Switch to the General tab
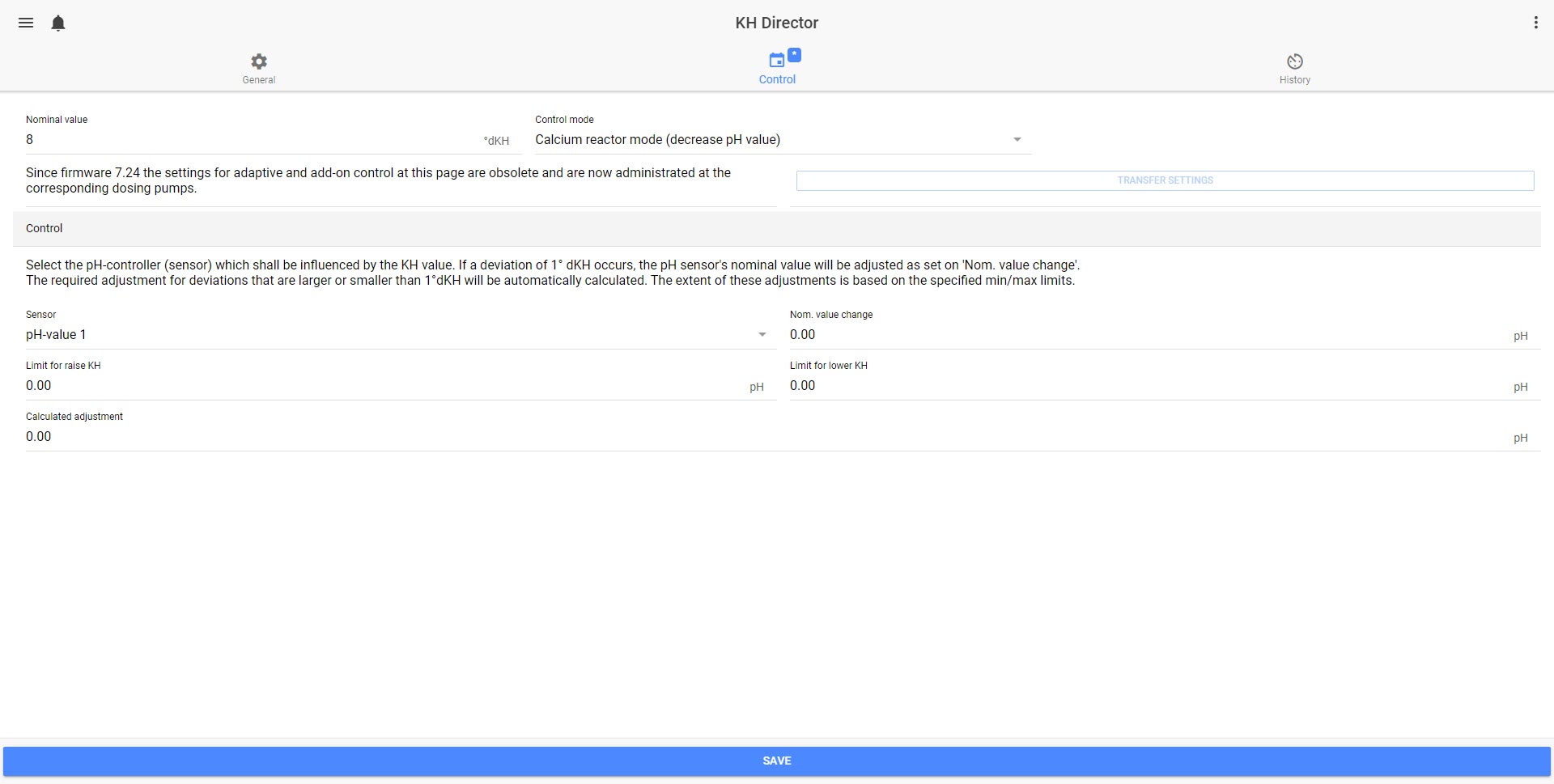 259,69
